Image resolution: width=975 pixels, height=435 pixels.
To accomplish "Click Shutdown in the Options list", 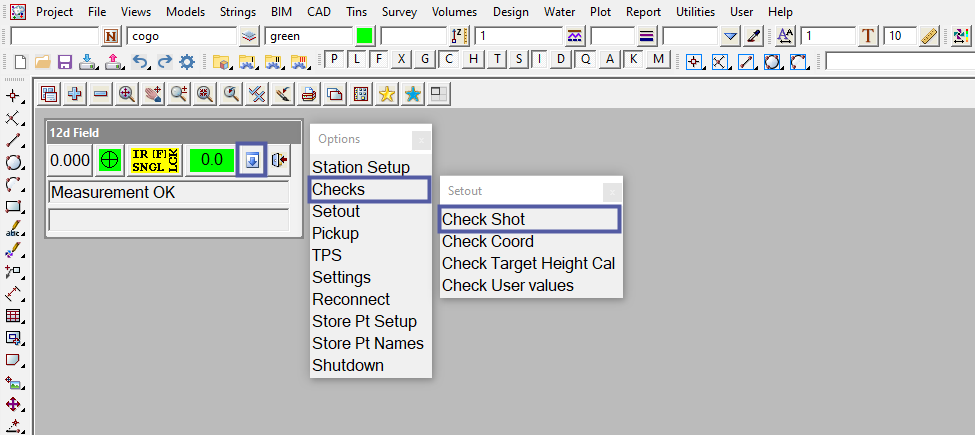I will (x=348, y=365).
